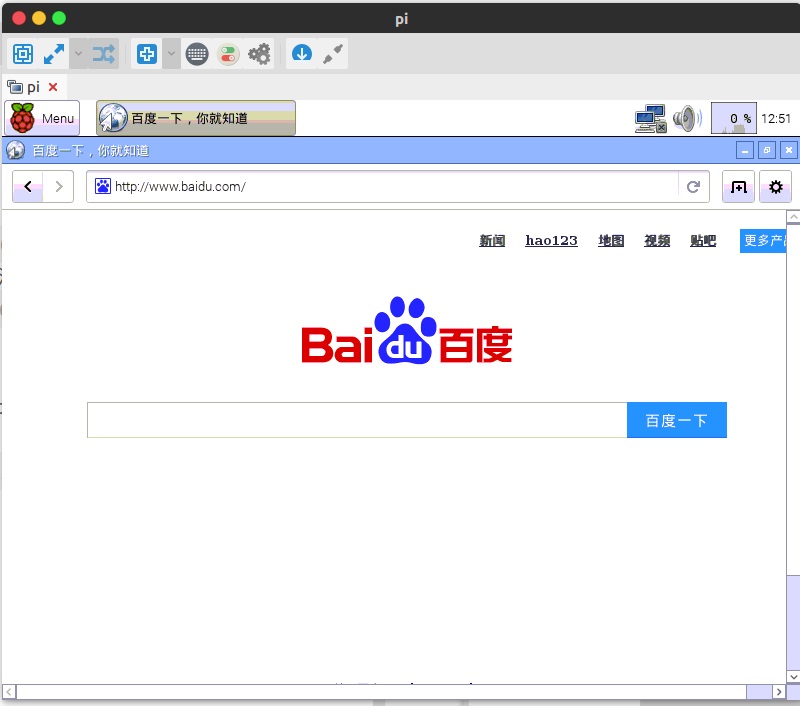Restore the Baidu browser window size

click(x=767, y=150)
